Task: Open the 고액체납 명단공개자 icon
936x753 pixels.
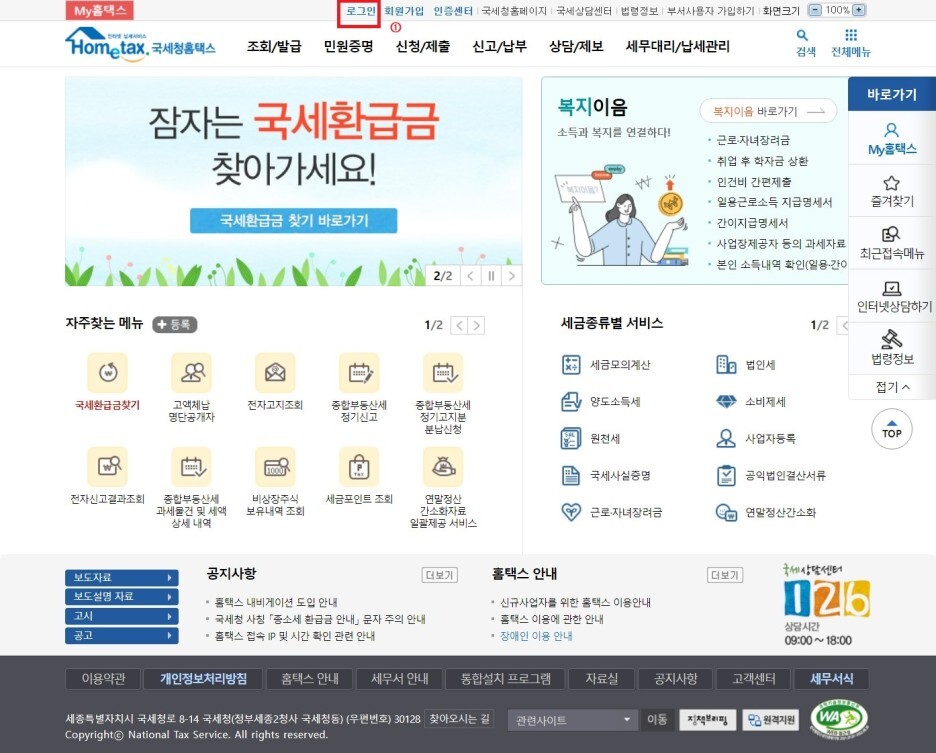Action: [x=191, y=373]
